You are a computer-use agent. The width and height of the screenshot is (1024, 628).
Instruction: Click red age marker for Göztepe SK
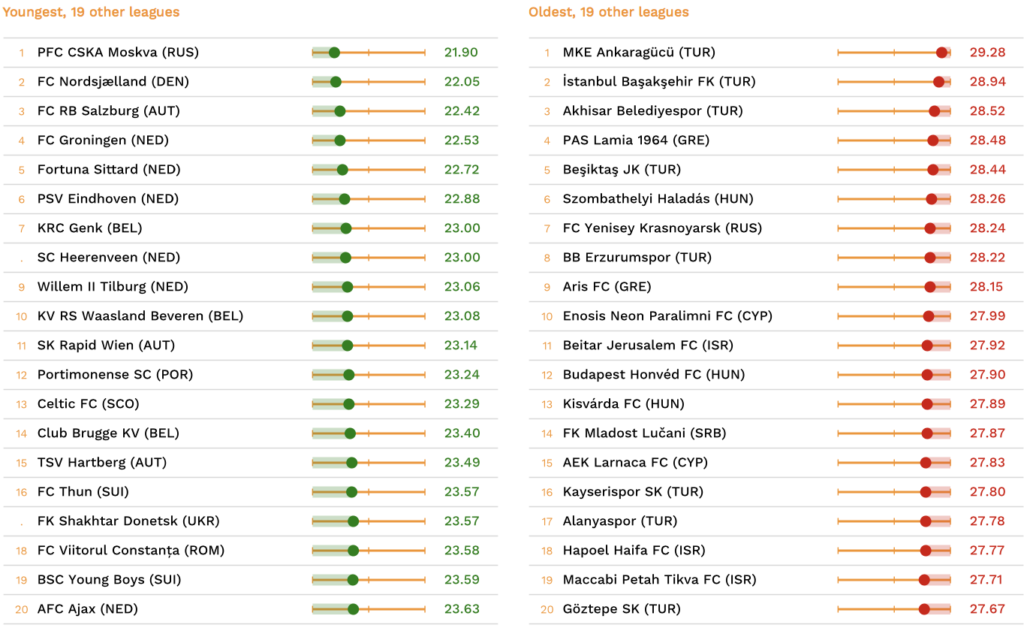point(924,610)
